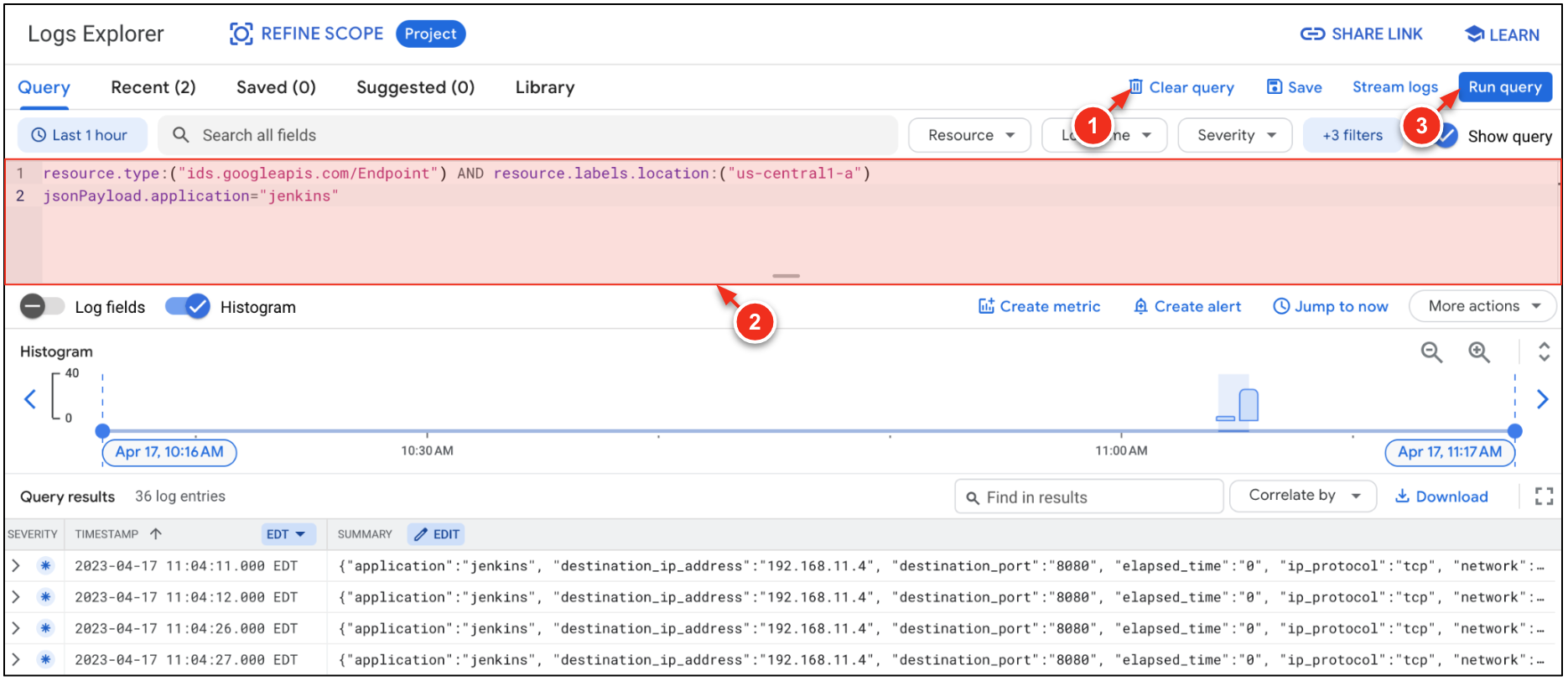Click the histogram zoom out magnifier icon
The image size is (1568, 681).
pyautogui.click(x=1431, y=353)
